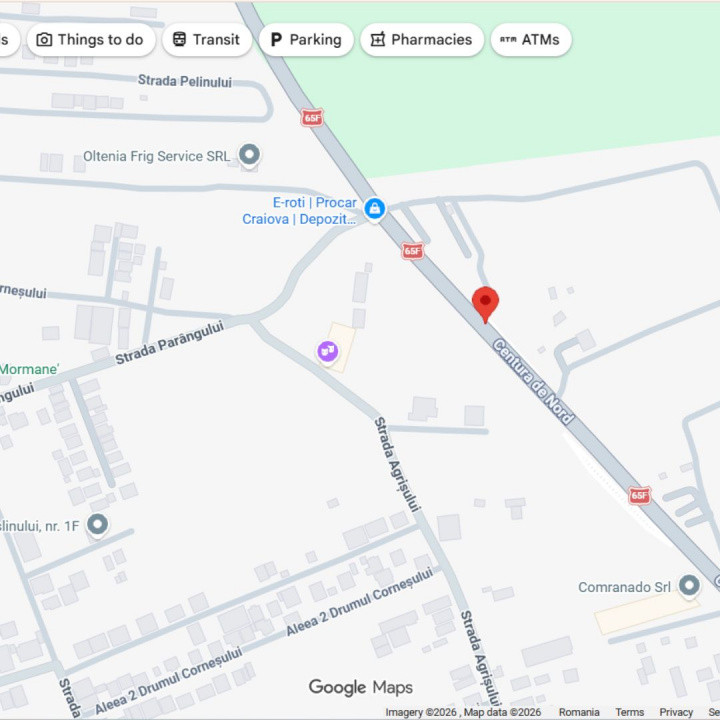Image resolution: width=720 pixels, height=720 pixels.
Task: Show nearby Parking
Action: [306, 40]
